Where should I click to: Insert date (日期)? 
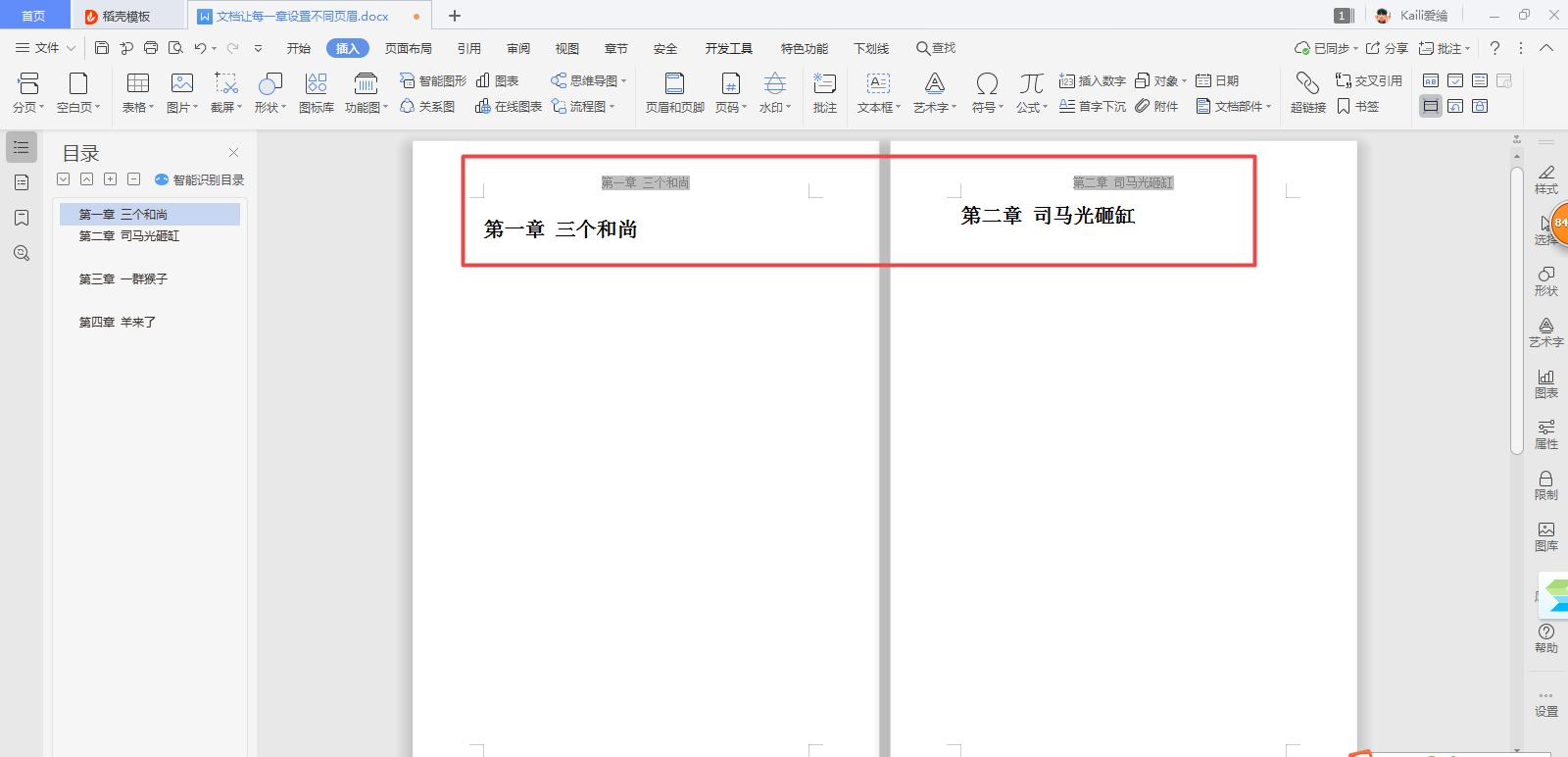point(1217,80)
